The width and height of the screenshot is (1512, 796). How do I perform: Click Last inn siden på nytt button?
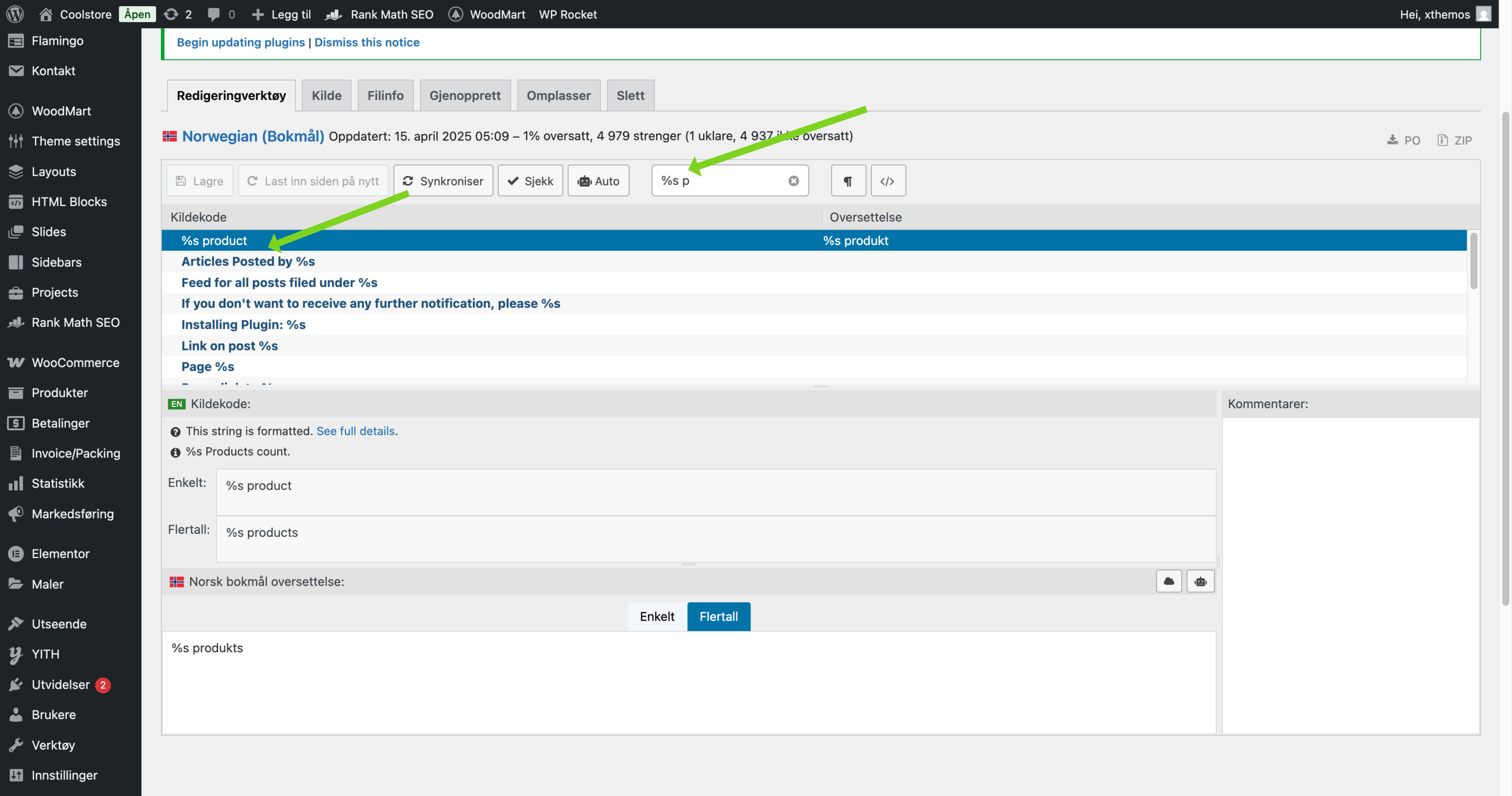[x=313, y=181]
